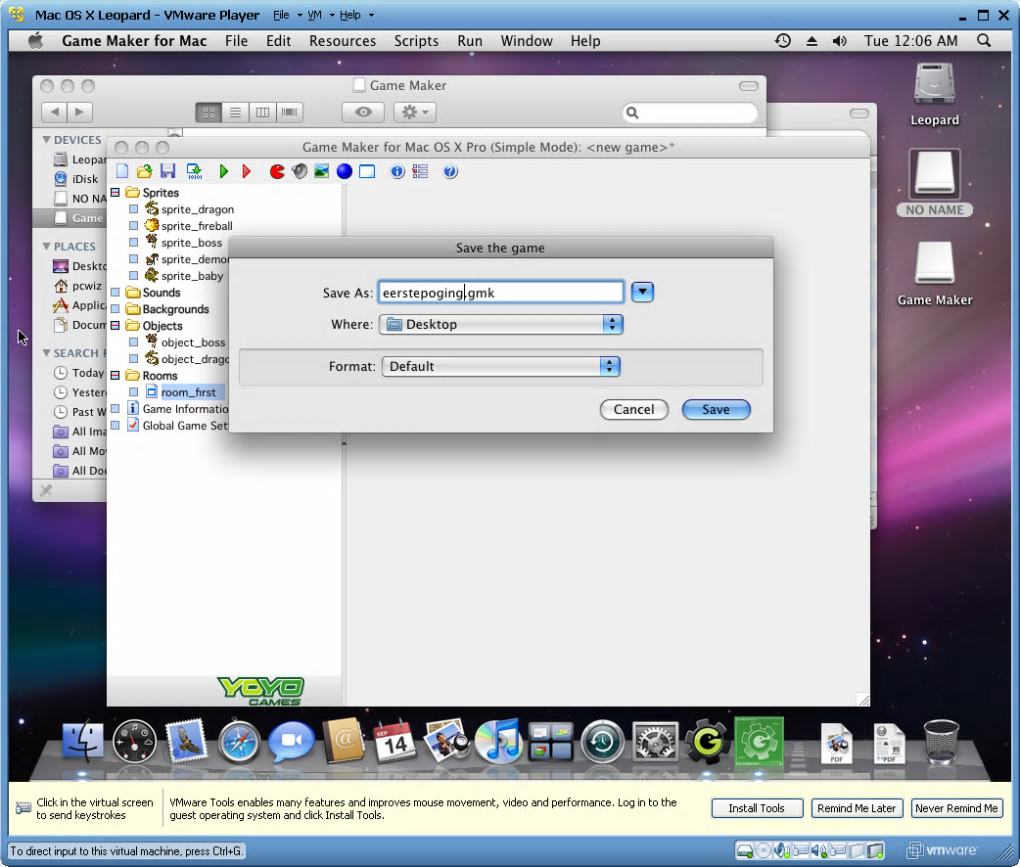Create a sprite using the Pac-Man icon
Viewport: 1020px width, 867px height.
tap(277, 171)
